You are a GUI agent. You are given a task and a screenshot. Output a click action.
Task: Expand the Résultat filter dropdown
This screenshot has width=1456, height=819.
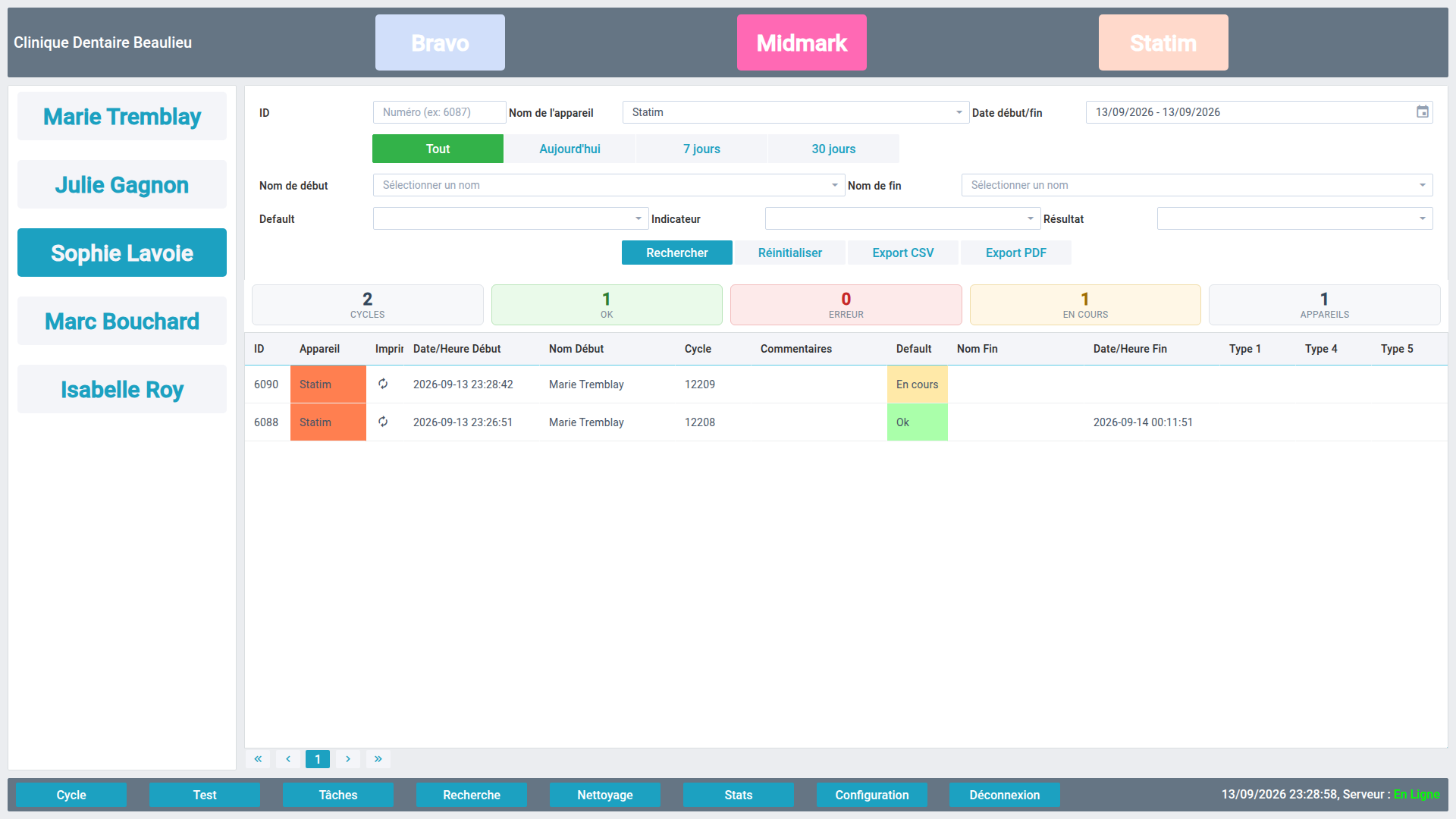click(x=1294, y=218)
